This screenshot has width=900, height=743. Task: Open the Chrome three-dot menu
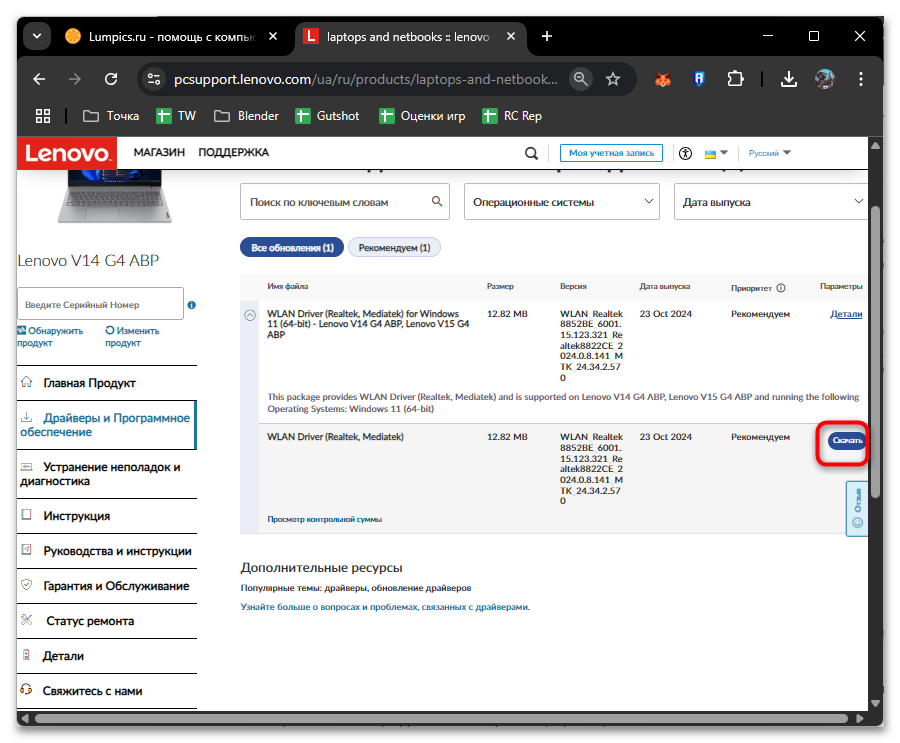coord(860,79)
